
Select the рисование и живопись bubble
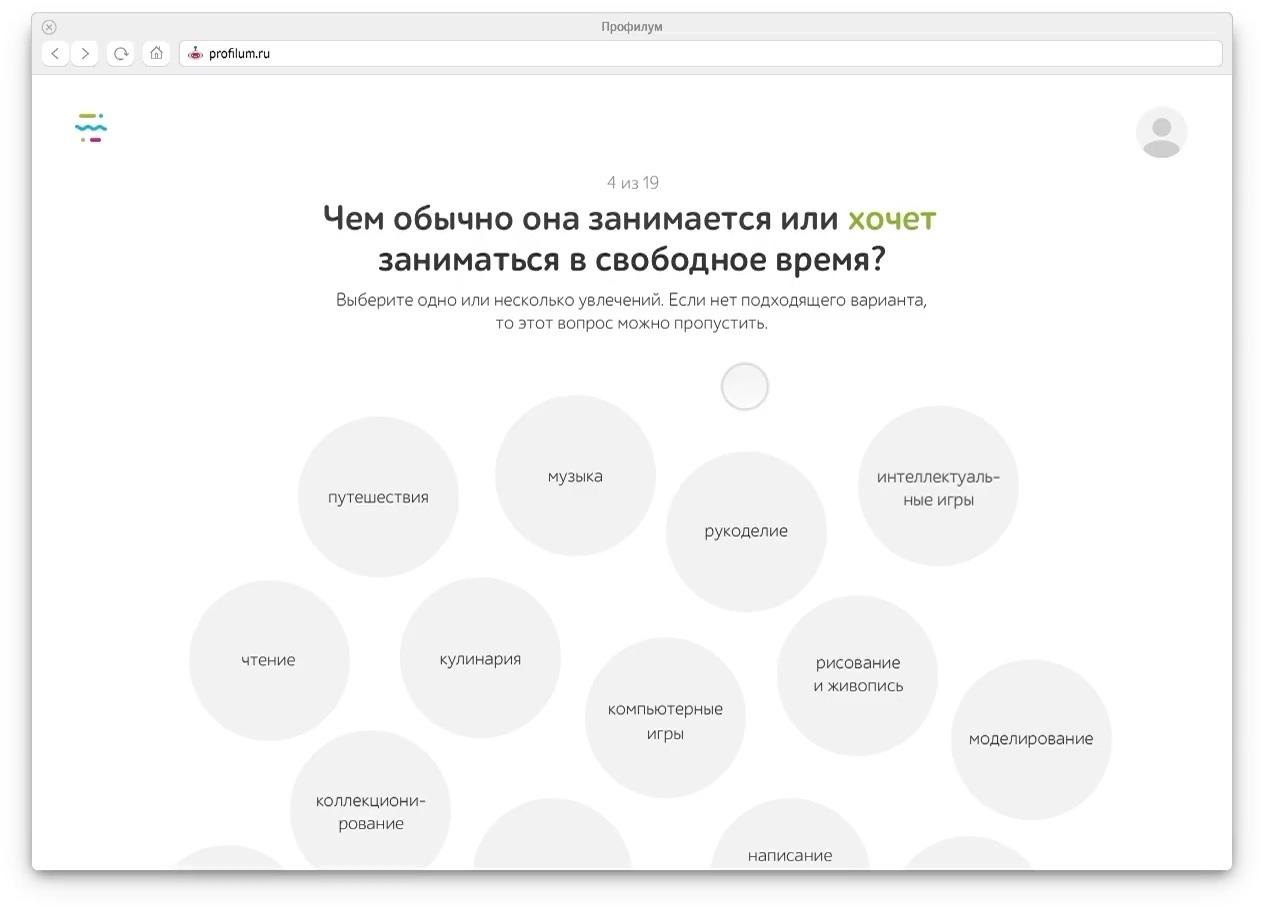(x=857, y=676)
